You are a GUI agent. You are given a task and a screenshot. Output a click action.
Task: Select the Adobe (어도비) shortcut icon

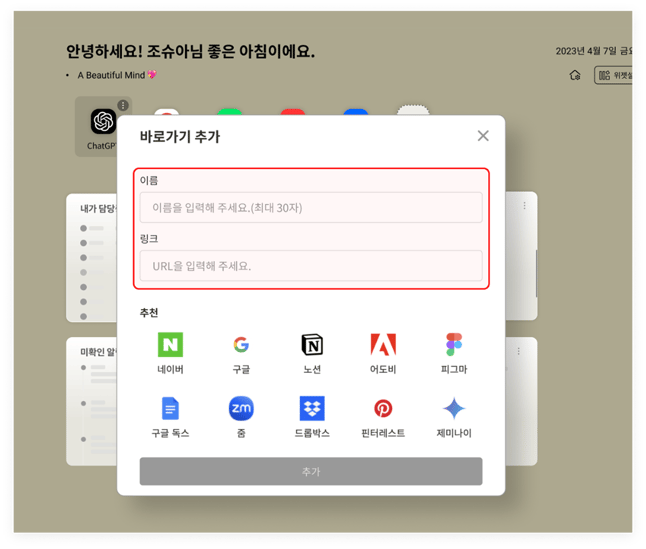coord(383,345)
